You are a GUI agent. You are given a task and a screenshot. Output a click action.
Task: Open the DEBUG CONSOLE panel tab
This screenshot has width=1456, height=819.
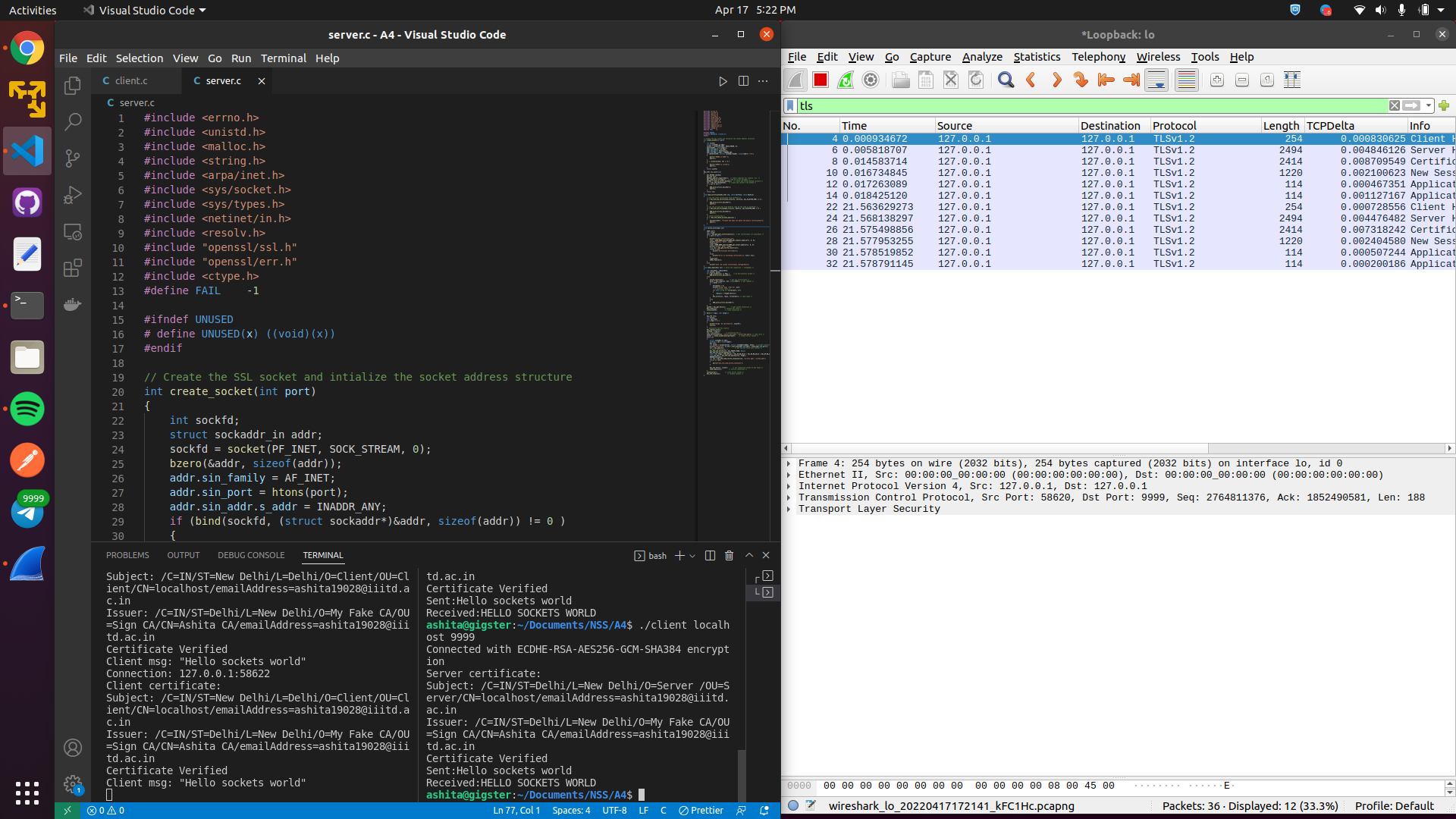tap(250, 555)
